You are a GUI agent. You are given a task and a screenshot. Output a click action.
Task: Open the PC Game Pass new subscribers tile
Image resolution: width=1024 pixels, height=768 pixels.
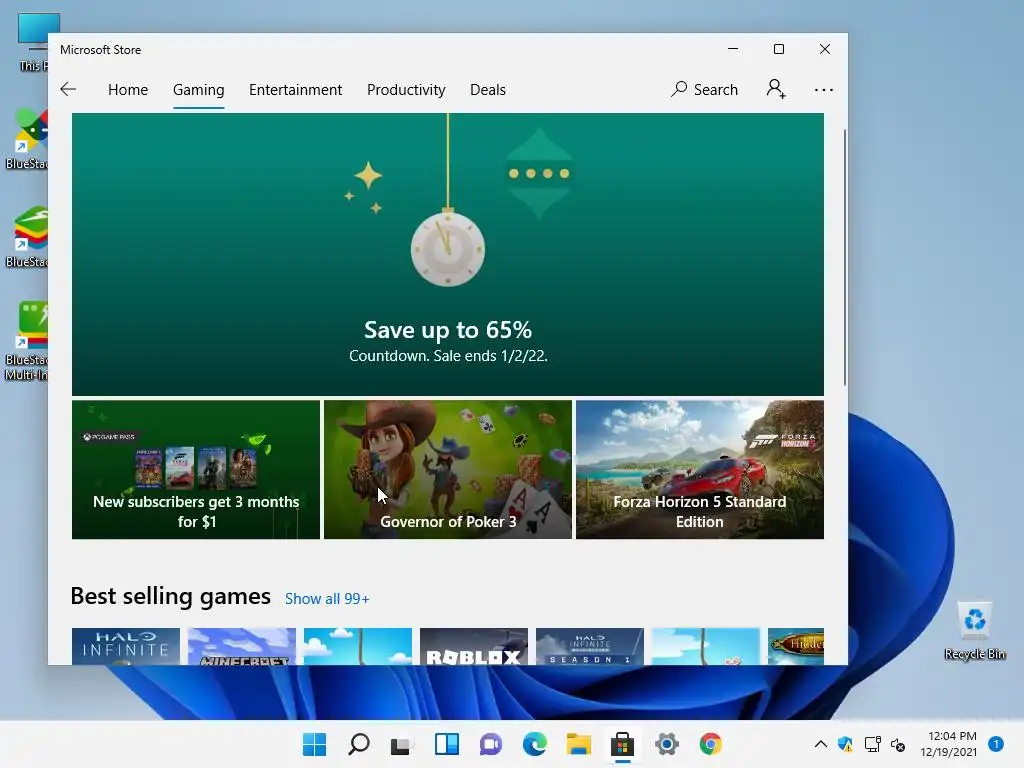pos(196,470)
